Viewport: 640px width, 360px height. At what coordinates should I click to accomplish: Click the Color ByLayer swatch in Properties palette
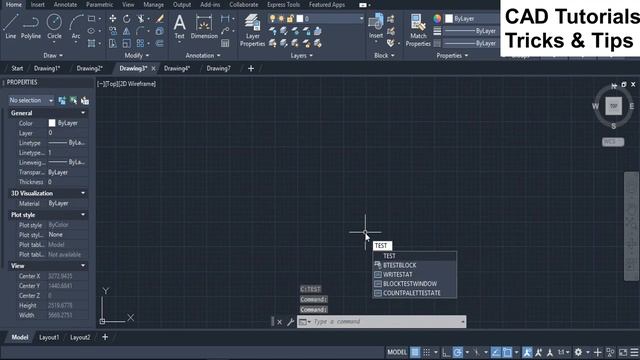tap(52, 123)
